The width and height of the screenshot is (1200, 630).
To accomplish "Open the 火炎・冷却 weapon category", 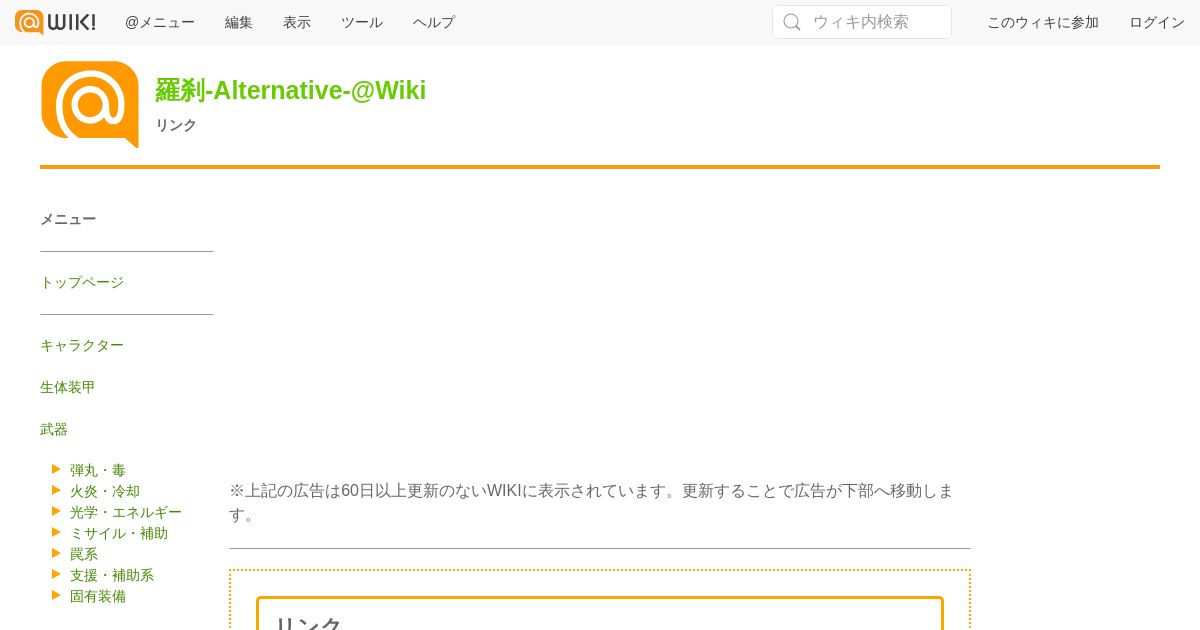I will coord(105,491).
